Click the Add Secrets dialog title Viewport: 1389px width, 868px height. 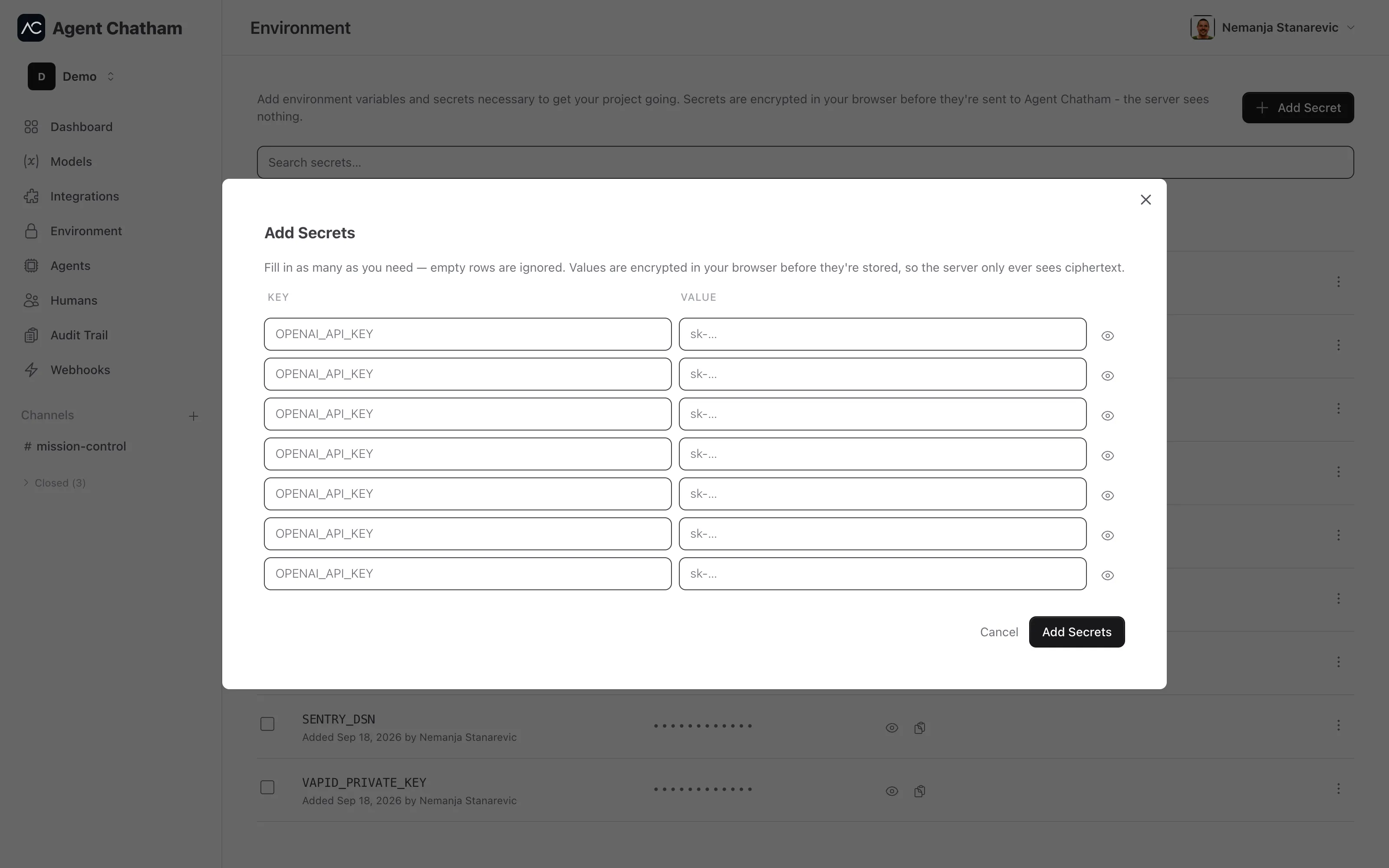[309, 233]
